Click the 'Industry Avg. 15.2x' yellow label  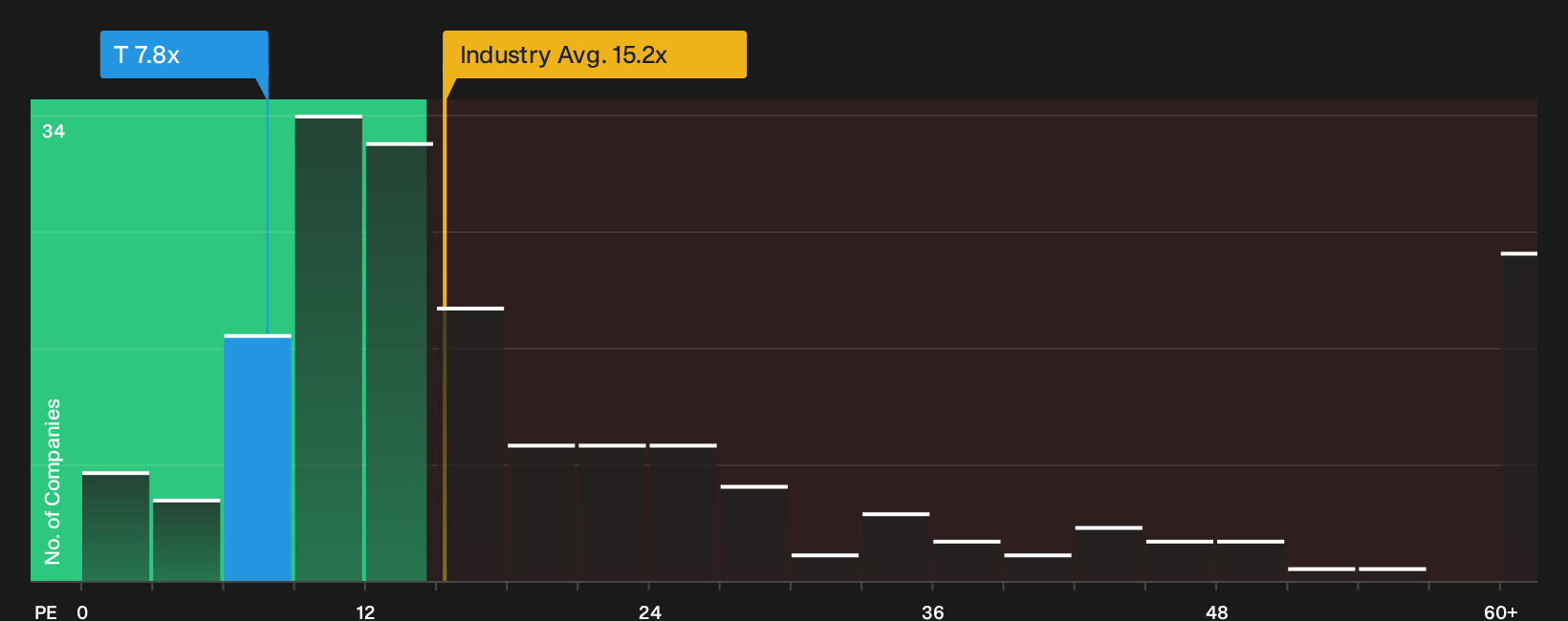(594, 54)
